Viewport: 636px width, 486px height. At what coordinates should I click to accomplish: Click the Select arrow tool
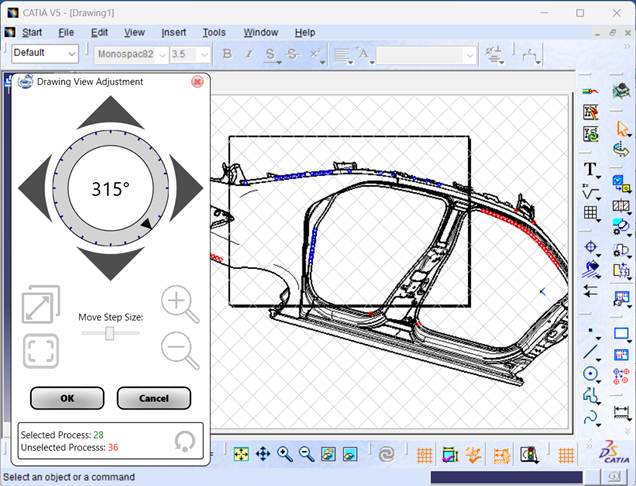point(622,129)
